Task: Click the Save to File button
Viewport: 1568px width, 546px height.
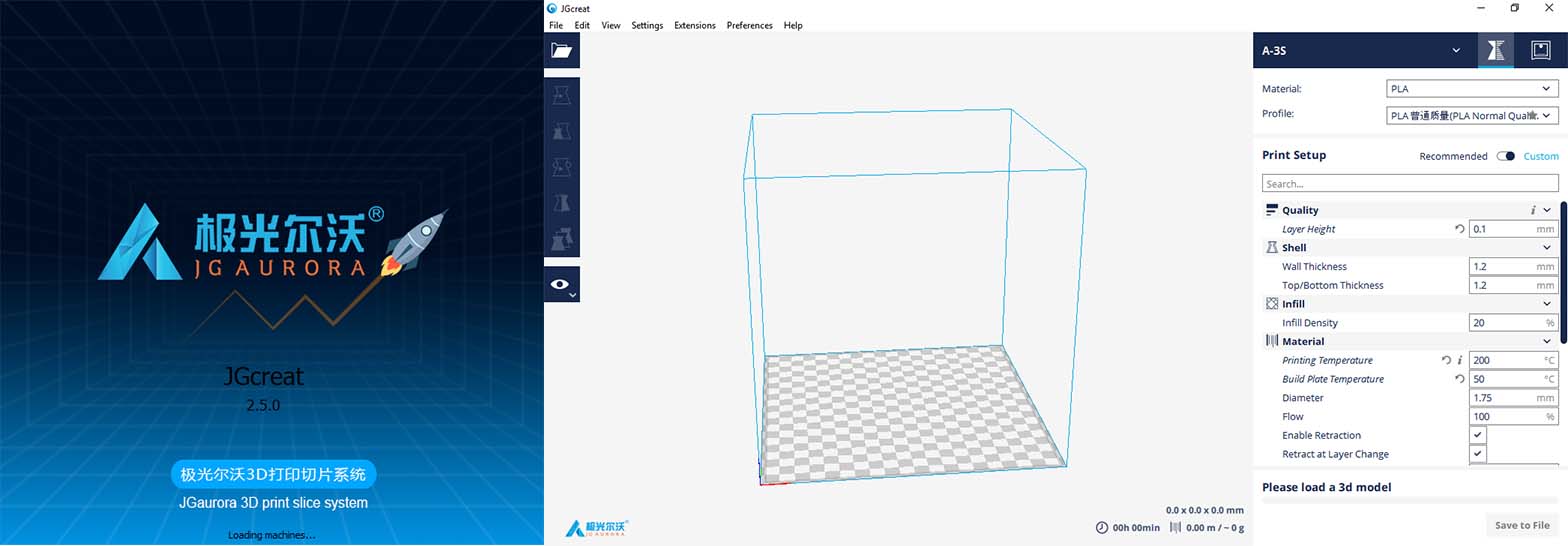Action: tap(1522, 525)
